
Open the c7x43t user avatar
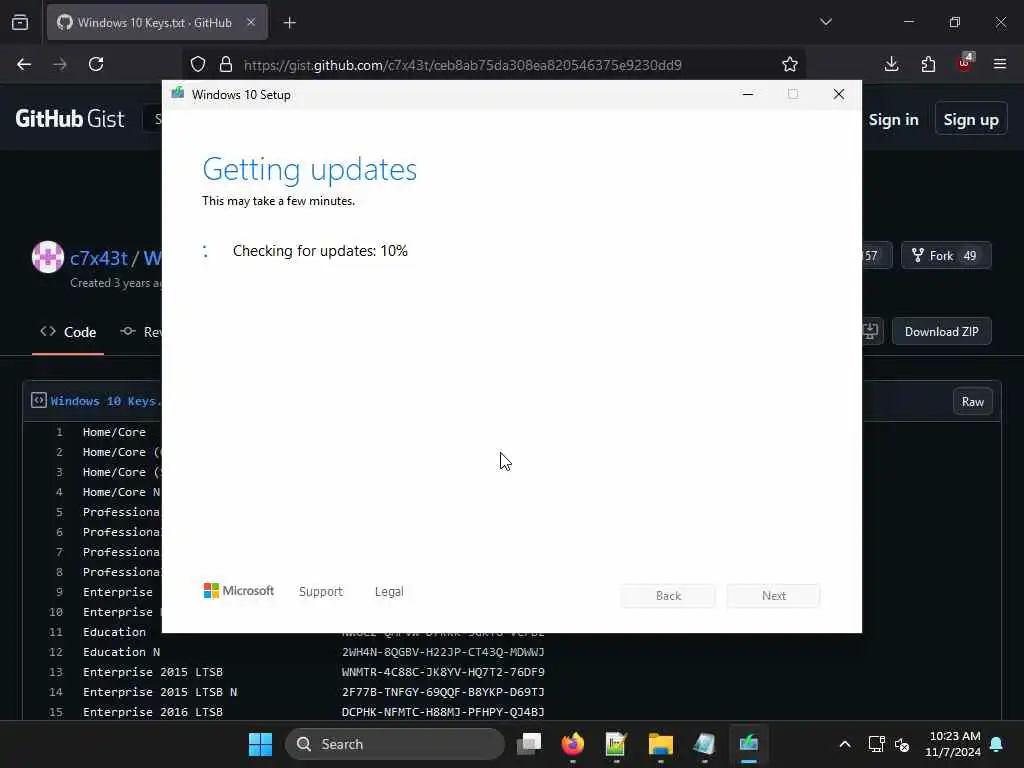[48, 257]
